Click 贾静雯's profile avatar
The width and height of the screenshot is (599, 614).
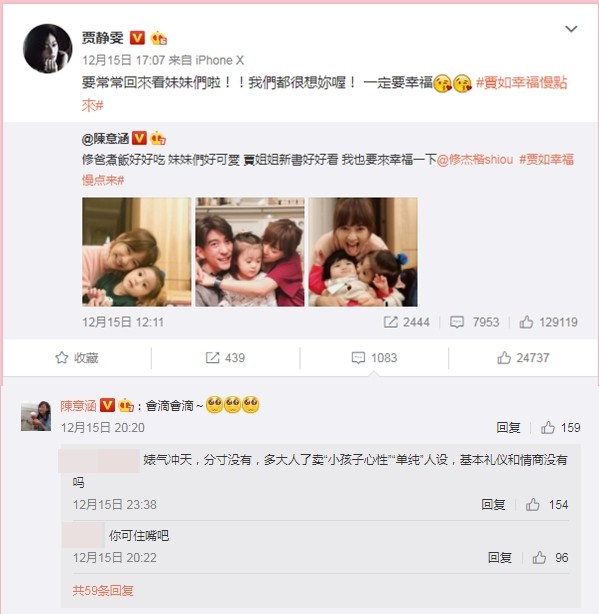click(48, 49)
